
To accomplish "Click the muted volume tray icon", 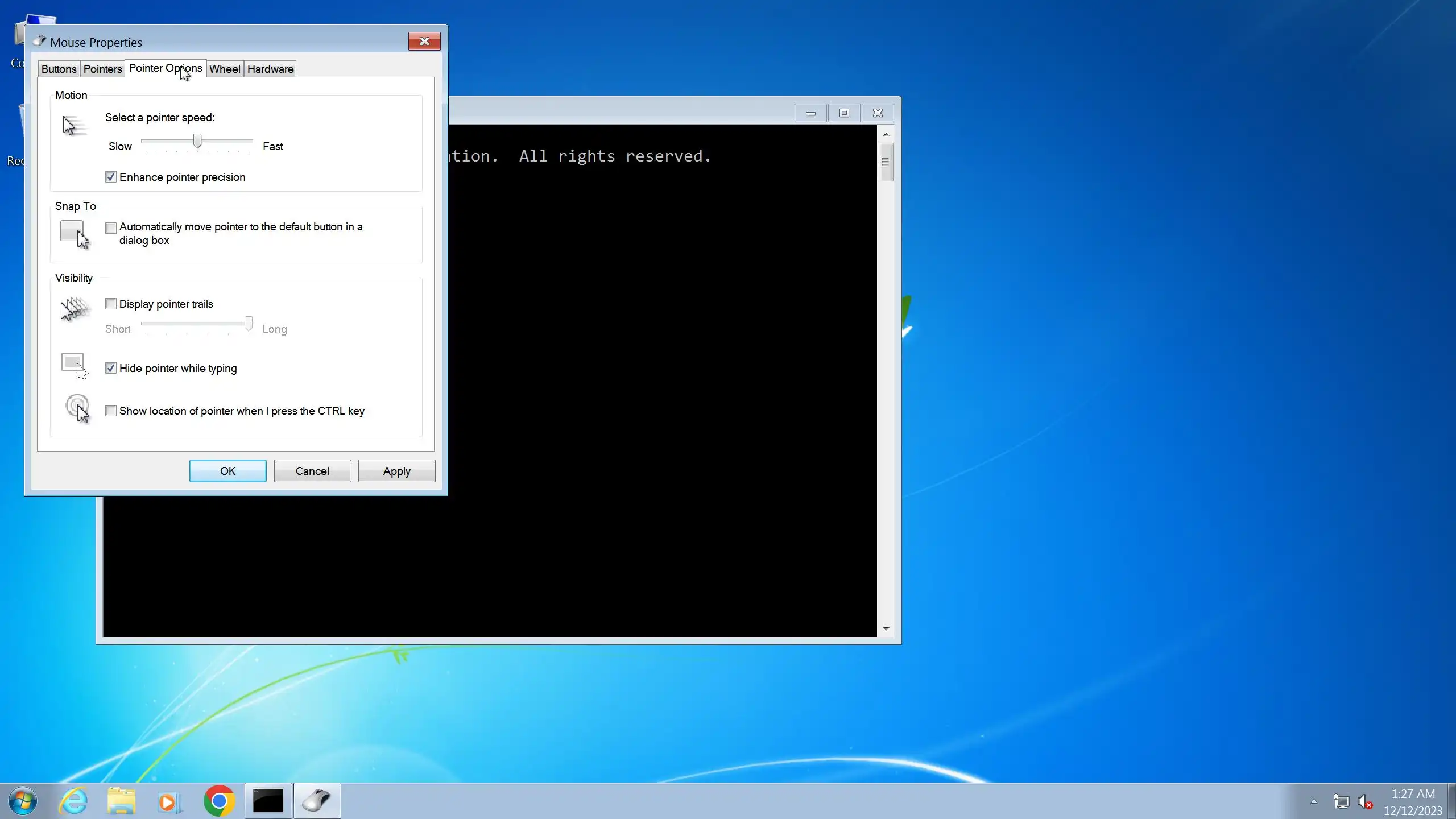I will (x=1365, y=802).
